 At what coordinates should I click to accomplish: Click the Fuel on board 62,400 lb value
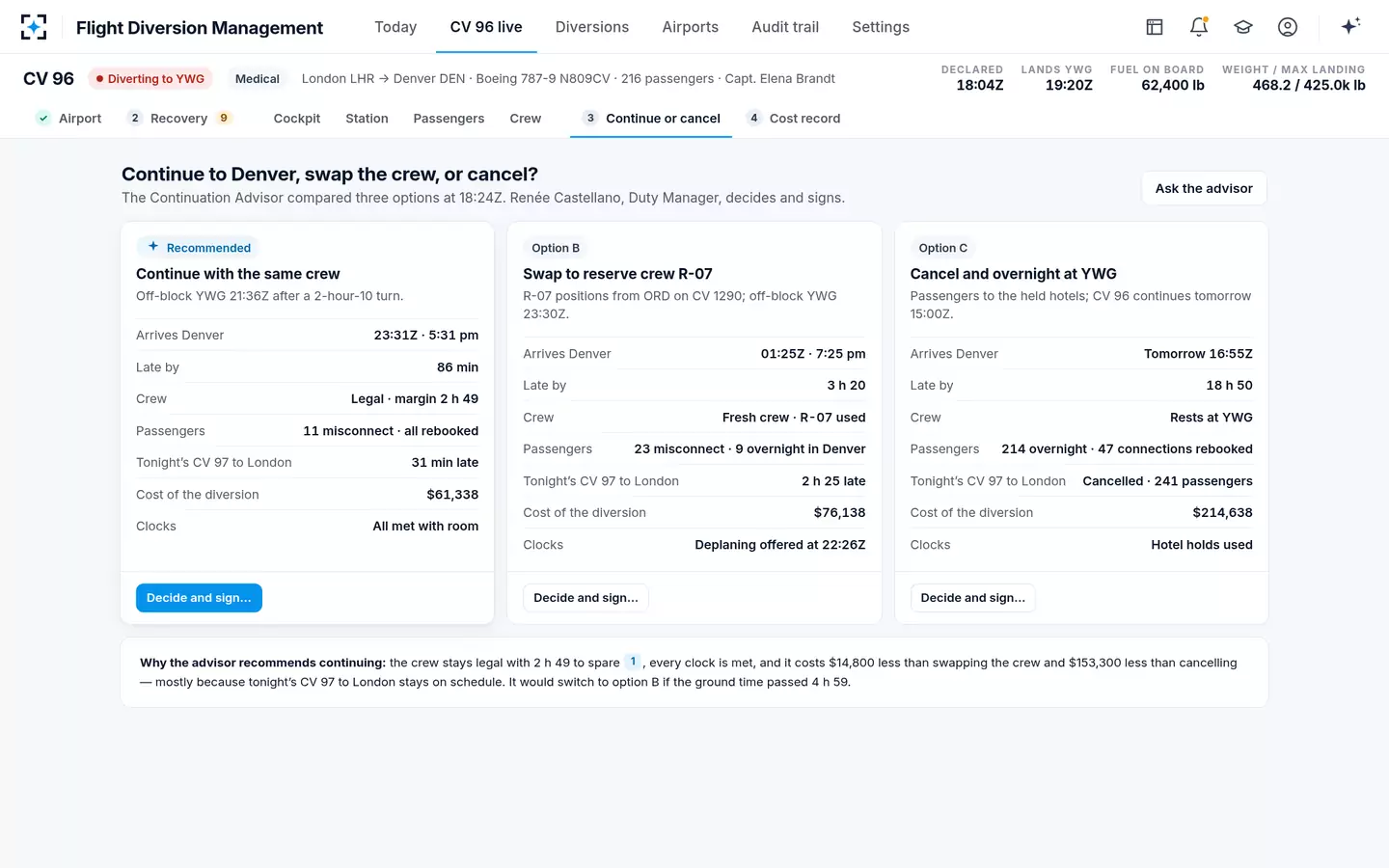tap(1173, 85)
